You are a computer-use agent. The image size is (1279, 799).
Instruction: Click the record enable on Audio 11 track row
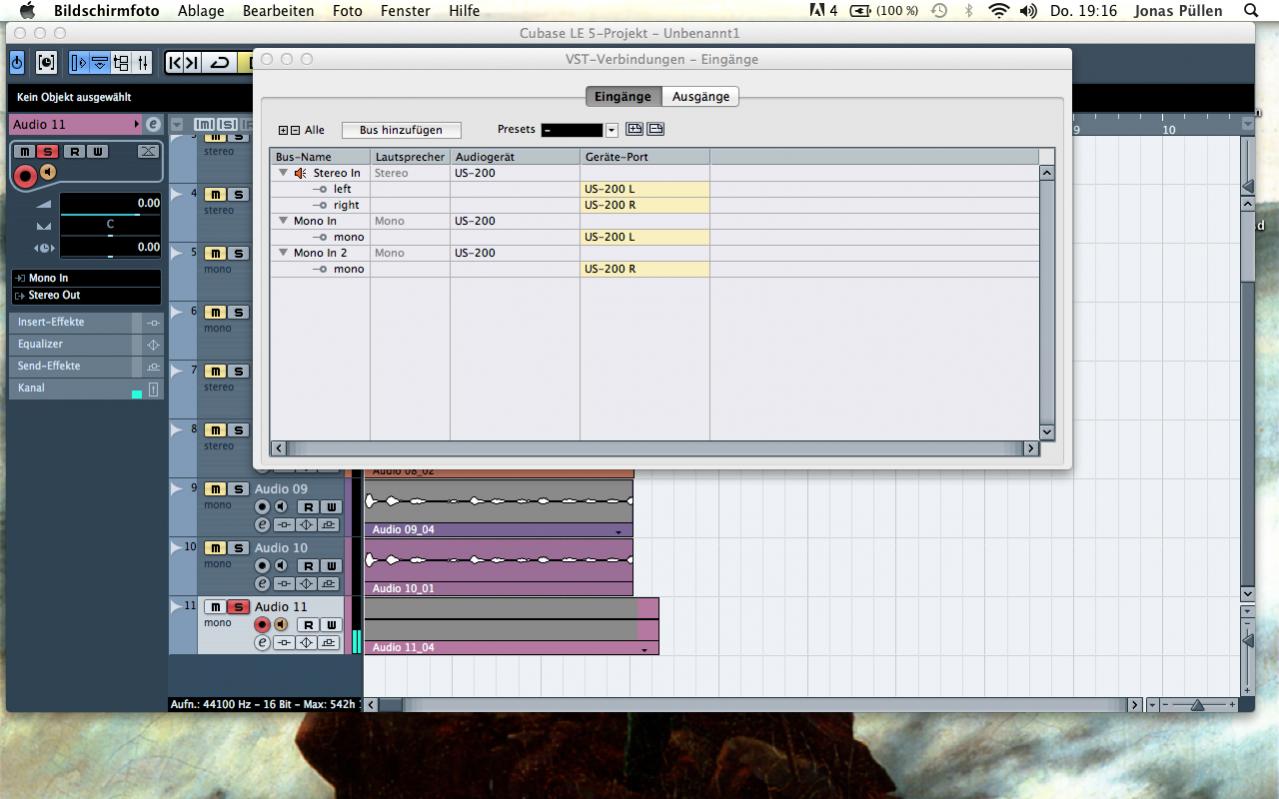[263, 624]
